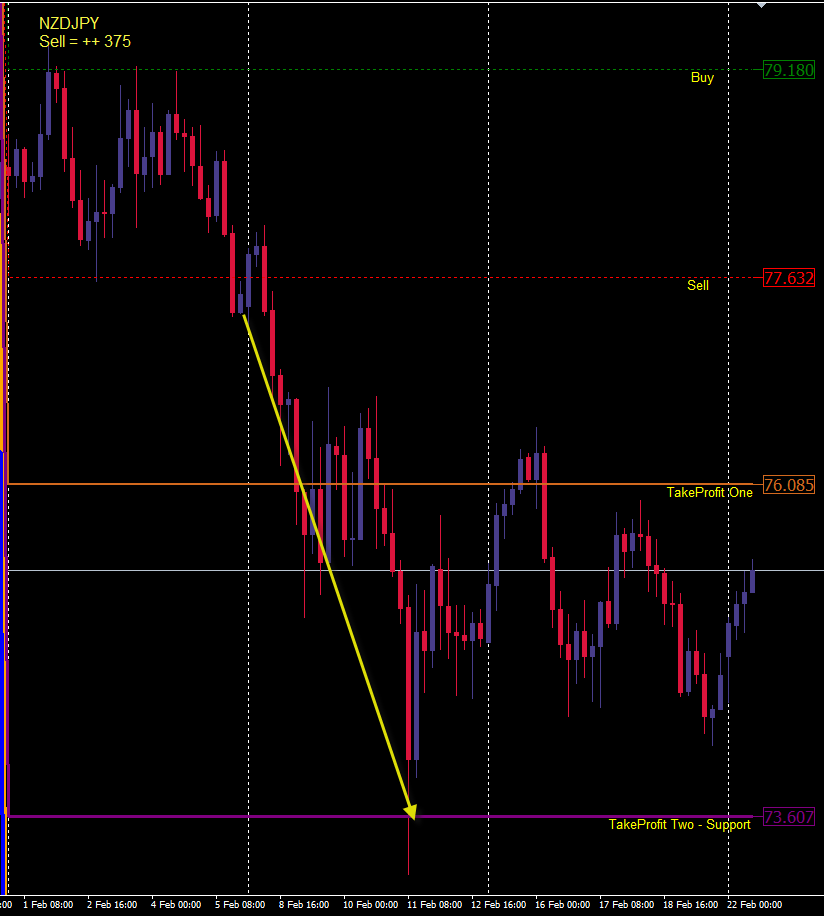Click the '11 Feb 08:00' time axis label

[x=434, y=904]
